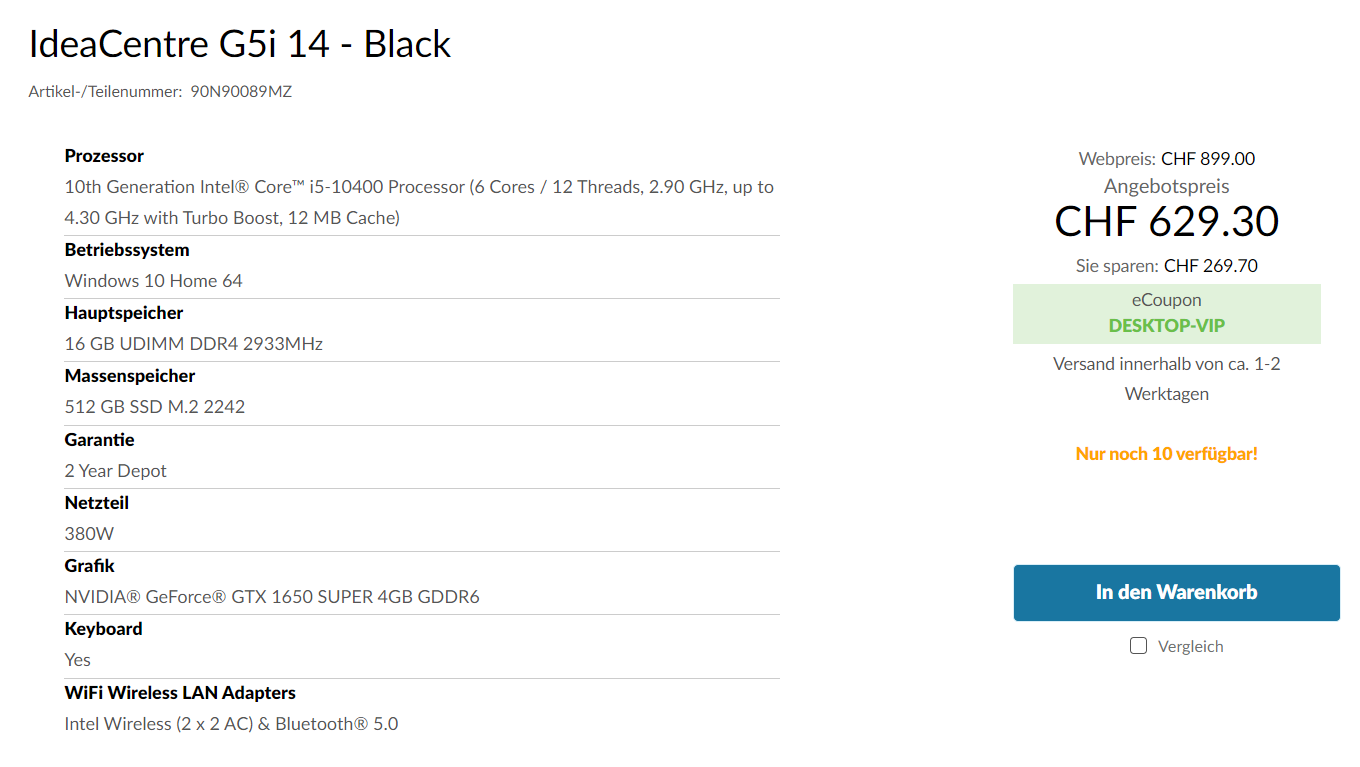
Task: Click the Garantie heading
Action: coord(99,440)
